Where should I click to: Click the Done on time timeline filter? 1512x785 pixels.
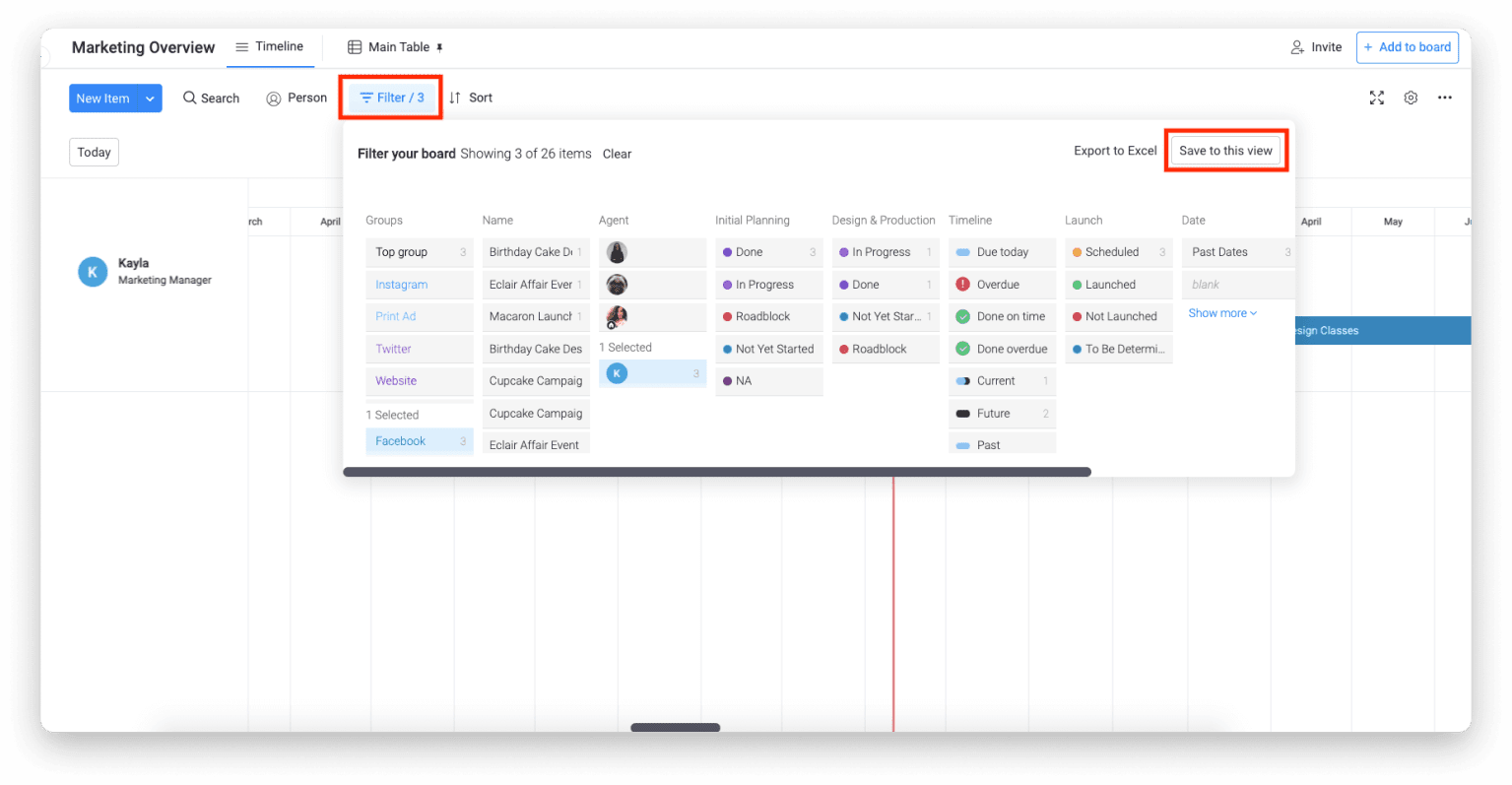tap(1002, 316)
